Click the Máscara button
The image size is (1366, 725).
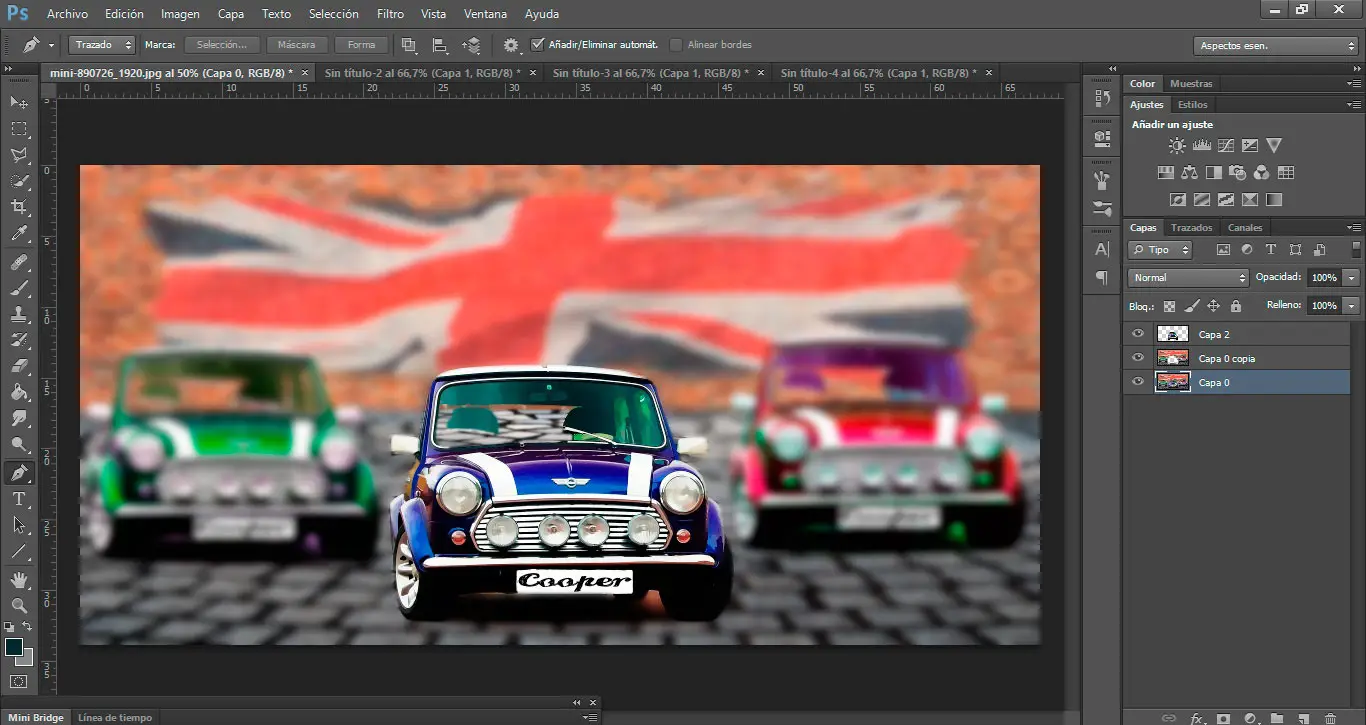296,45
